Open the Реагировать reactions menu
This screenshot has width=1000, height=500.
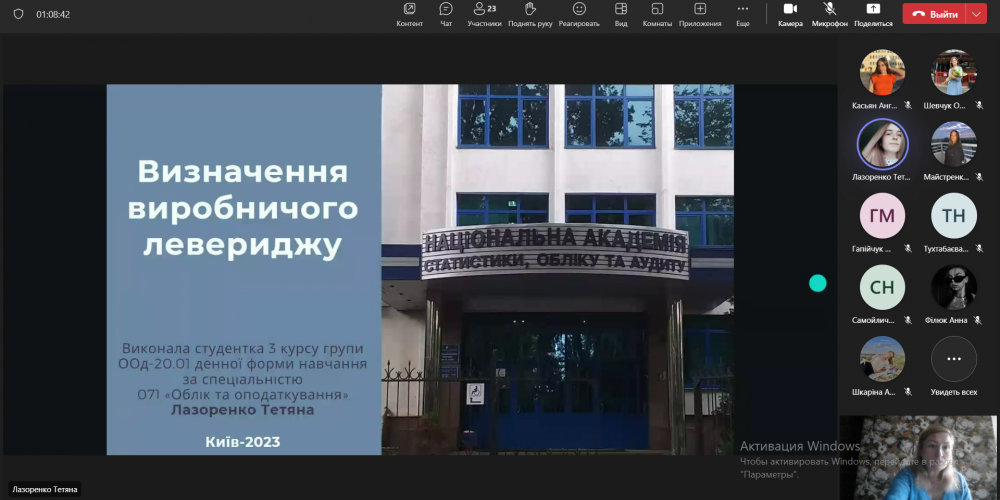[x=579, y=14]
